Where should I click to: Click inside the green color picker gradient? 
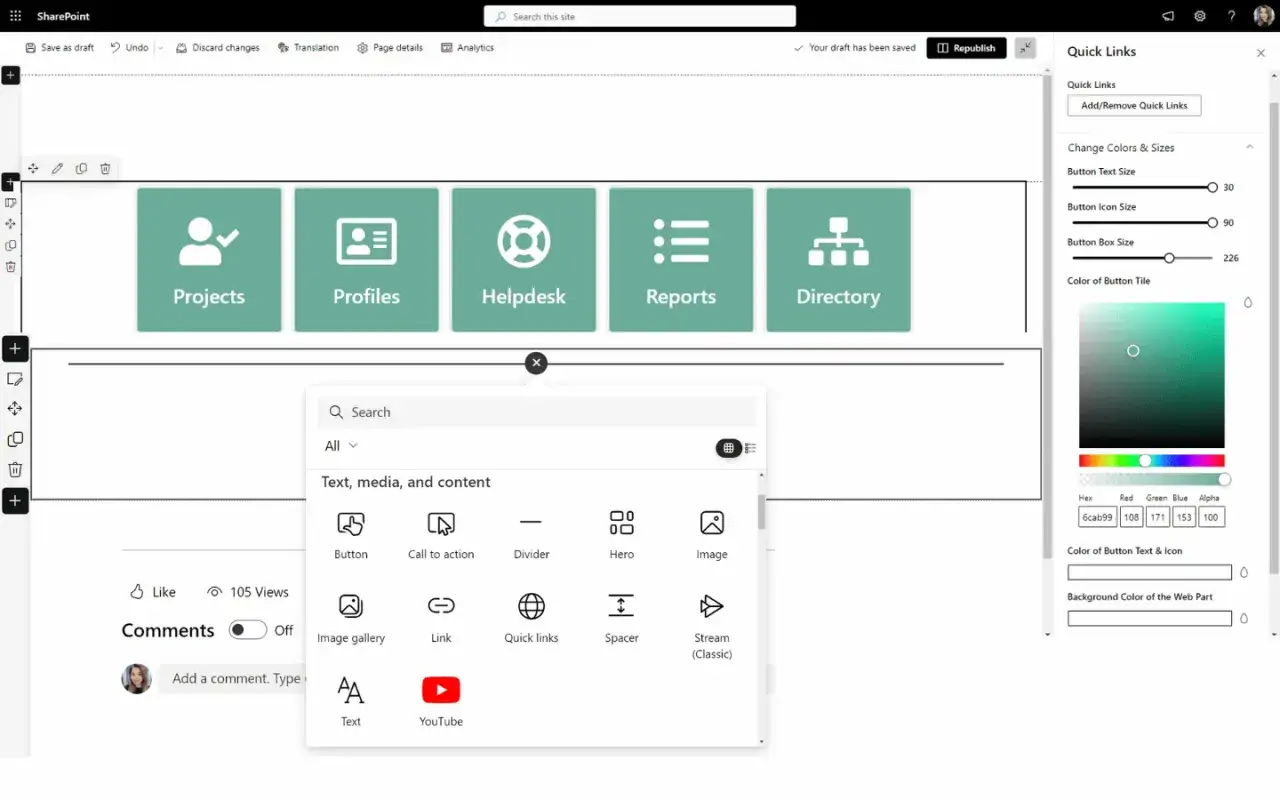pos(1152,375)
